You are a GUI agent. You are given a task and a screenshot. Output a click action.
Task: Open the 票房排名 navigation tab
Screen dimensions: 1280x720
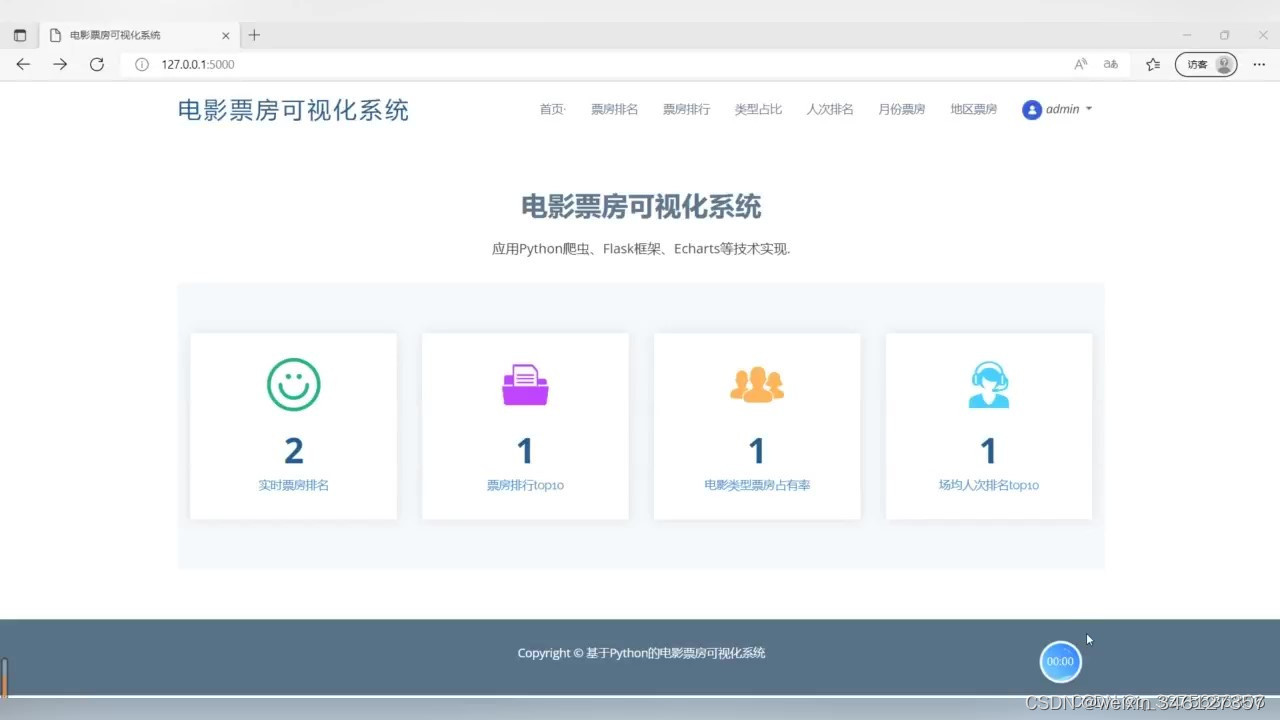click(614, 110)
